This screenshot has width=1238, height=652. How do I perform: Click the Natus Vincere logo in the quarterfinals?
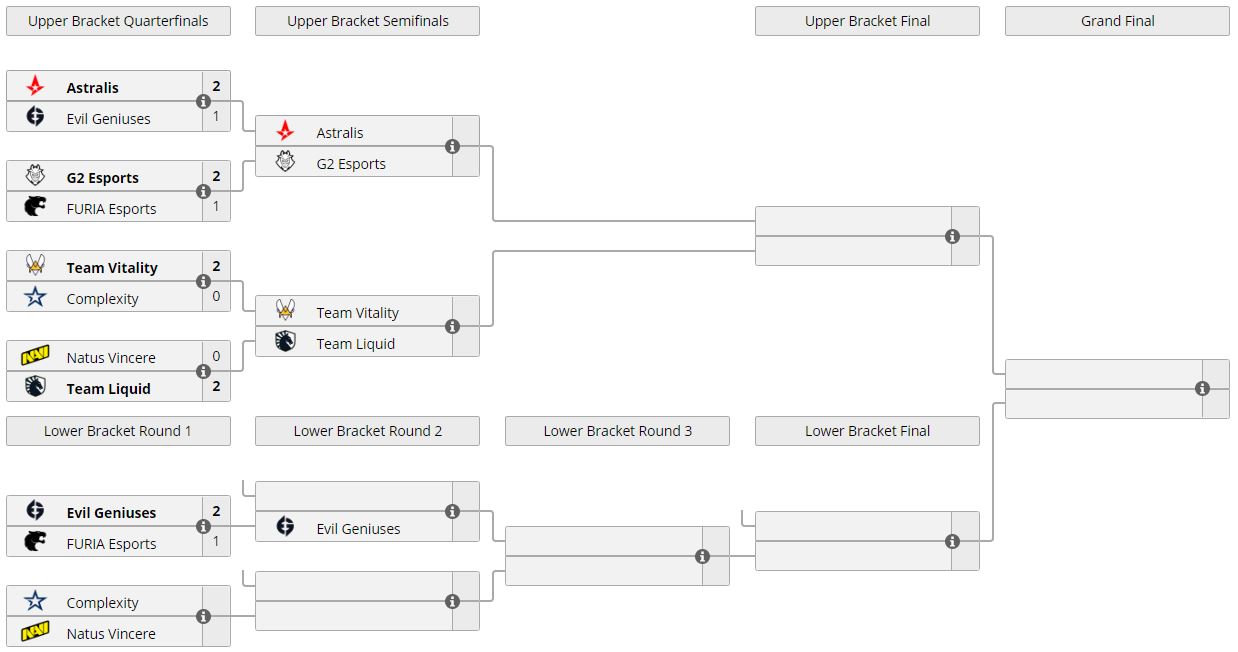click(x=35, y=357)
